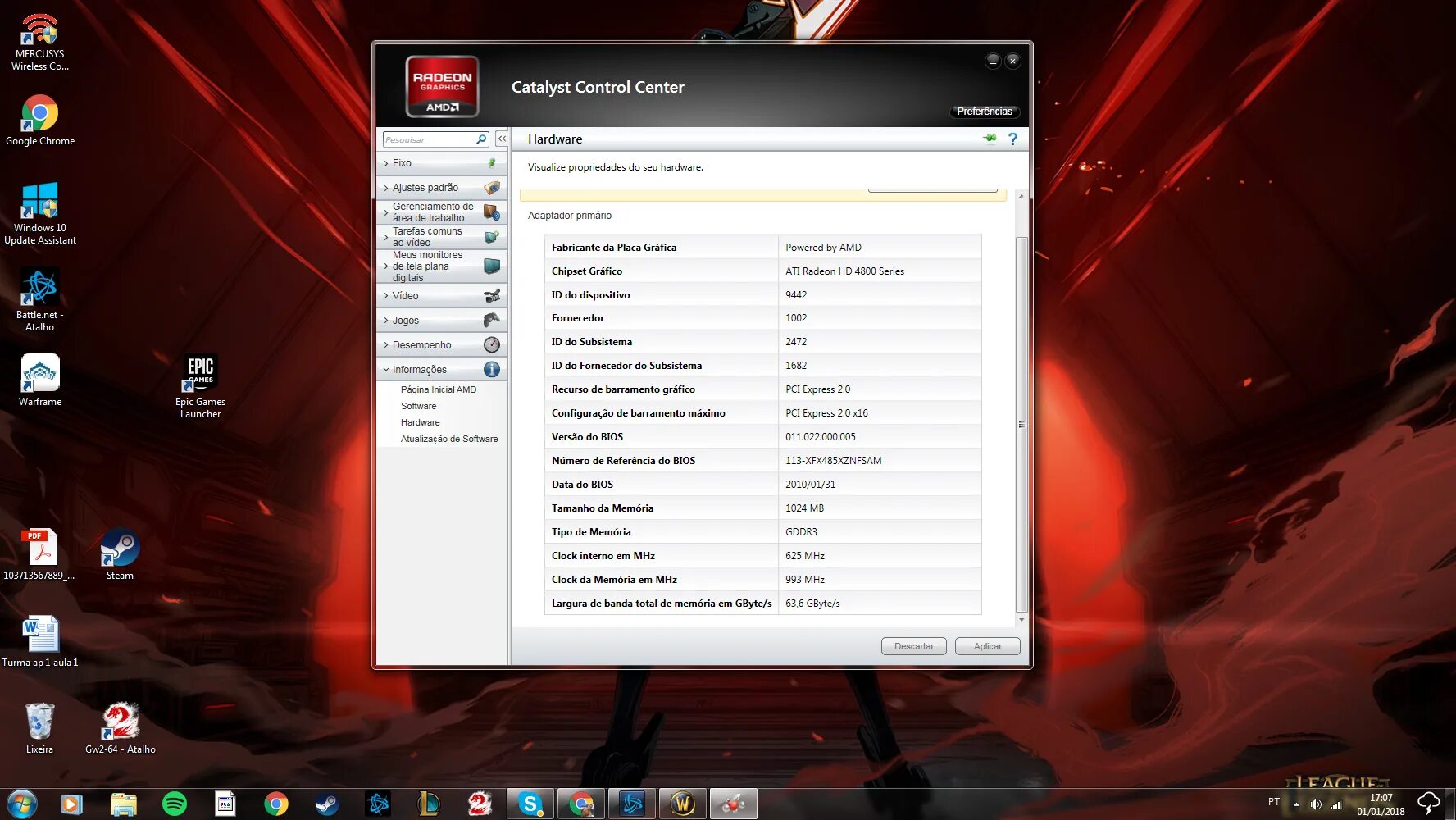Screen dimensions: 1456x820
Task: Click the search magnifier in Pesquisar box
Action: (x=481, y=139)
